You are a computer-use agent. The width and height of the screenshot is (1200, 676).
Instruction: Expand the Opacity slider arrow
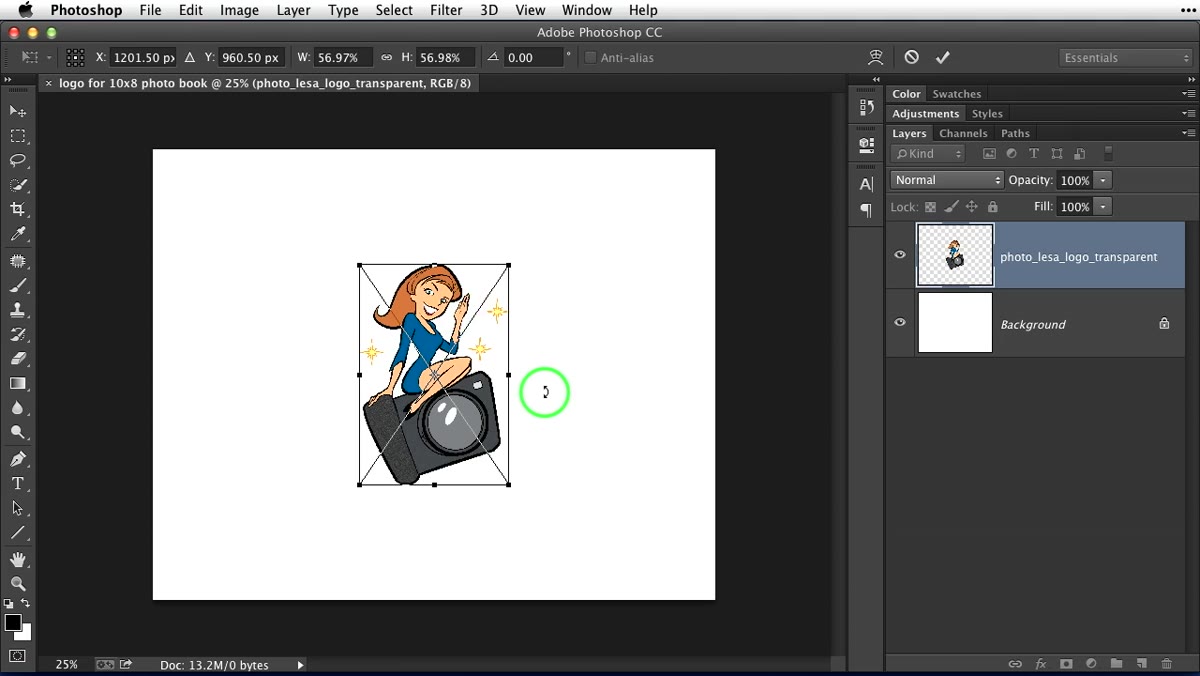point(1103,180)
